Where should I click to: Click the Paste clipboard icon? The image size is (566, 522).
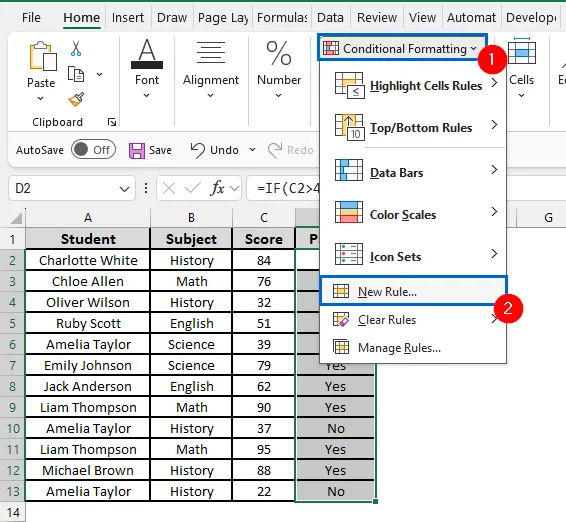point(43,56)
